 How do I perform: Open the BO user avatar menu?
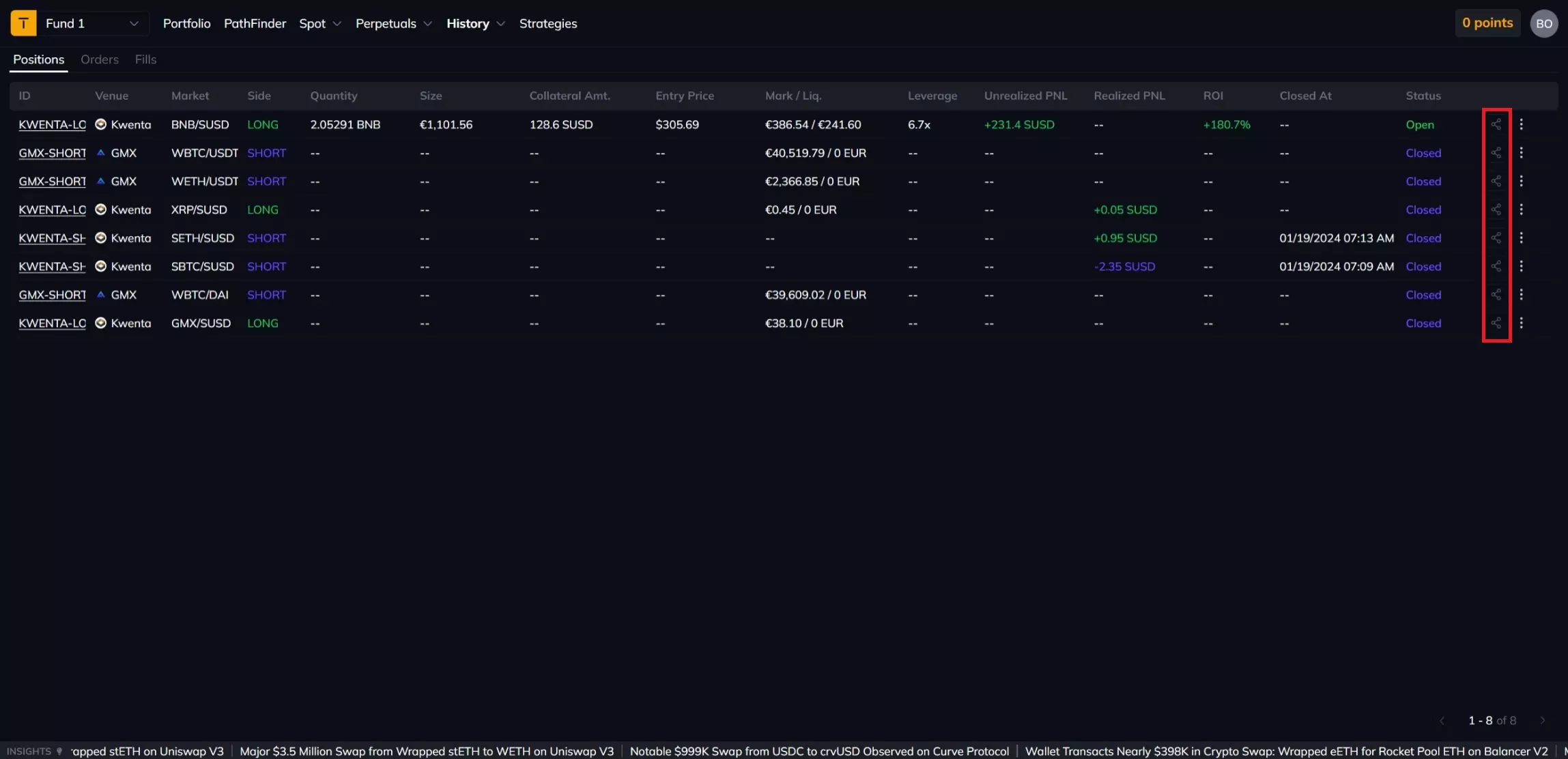1543,24
